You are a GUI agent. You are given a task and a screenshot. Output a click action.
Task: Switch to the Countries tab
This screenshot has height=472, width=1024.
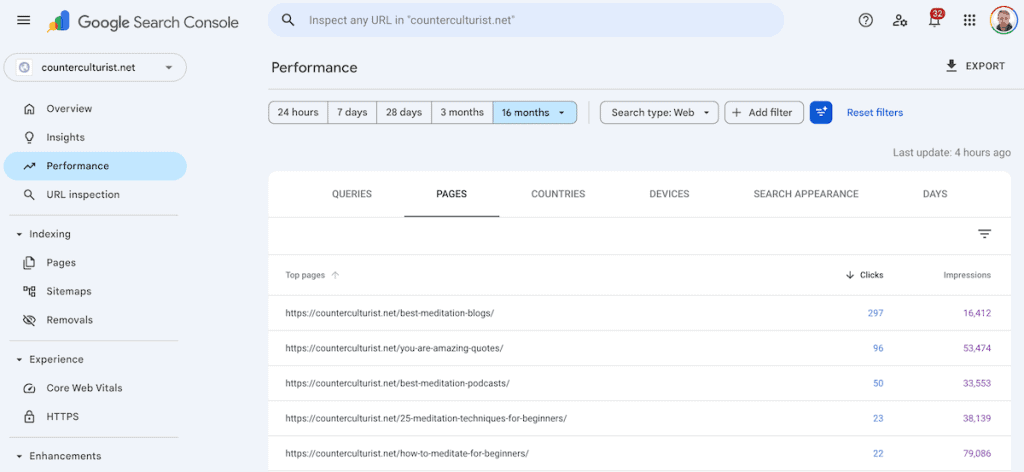[x=558, y=194]
